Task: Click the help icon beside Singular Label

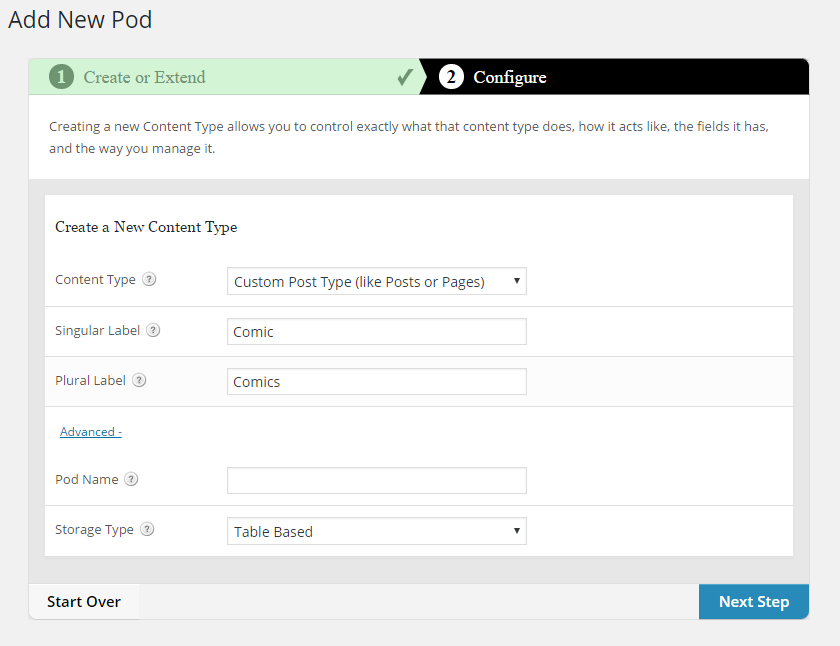Action: click(153, 330)
